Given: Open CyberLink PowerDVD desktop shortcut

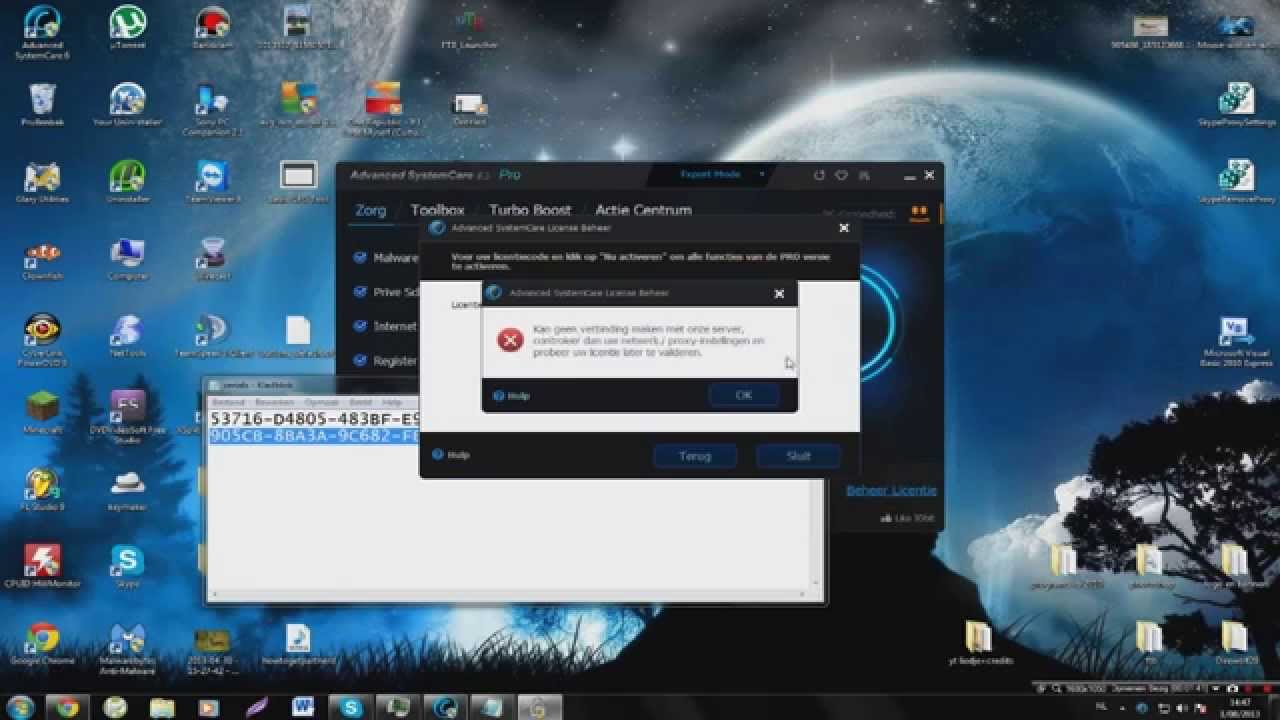Looking at the screenshot, I should [x=42, y=340].
